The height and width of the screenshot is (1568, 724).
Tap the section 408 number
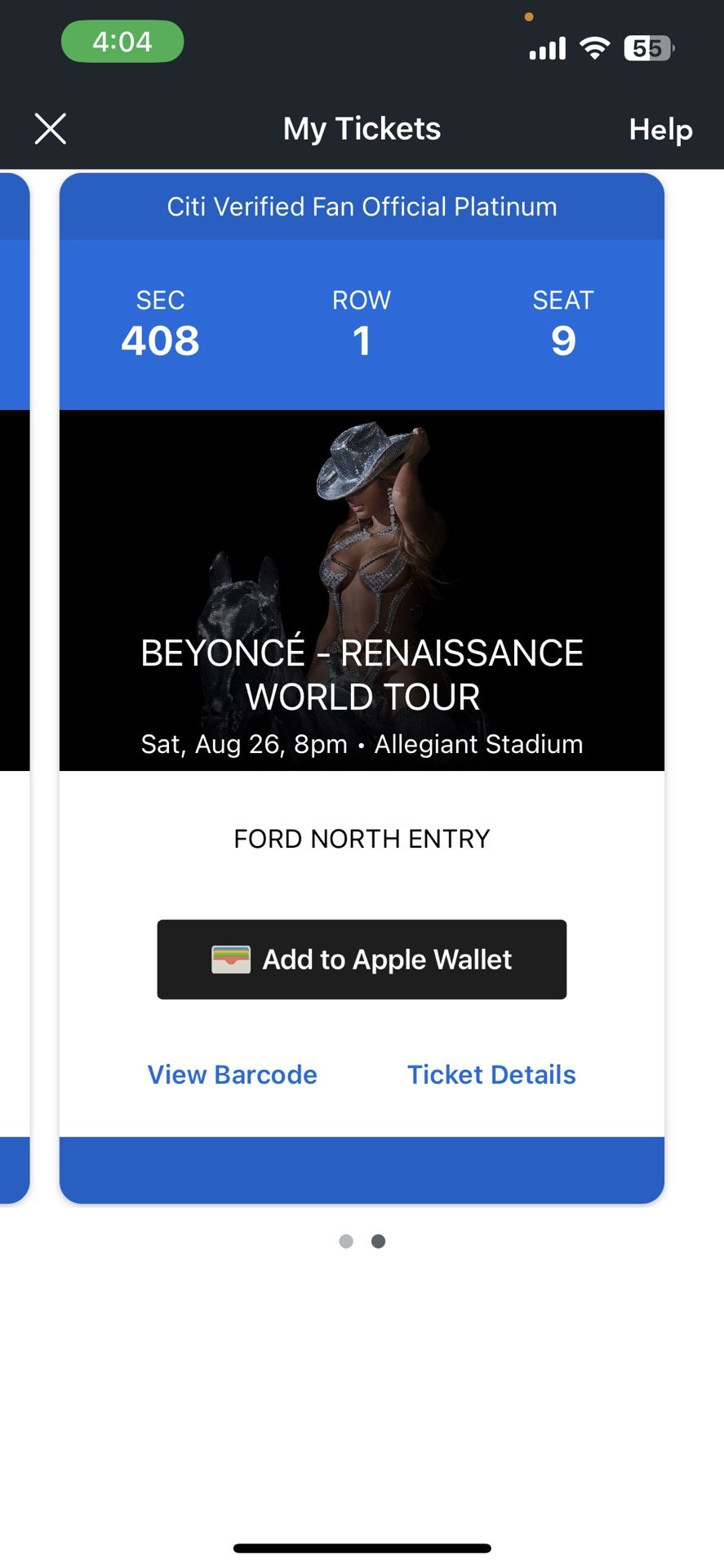tap(160, 341)
